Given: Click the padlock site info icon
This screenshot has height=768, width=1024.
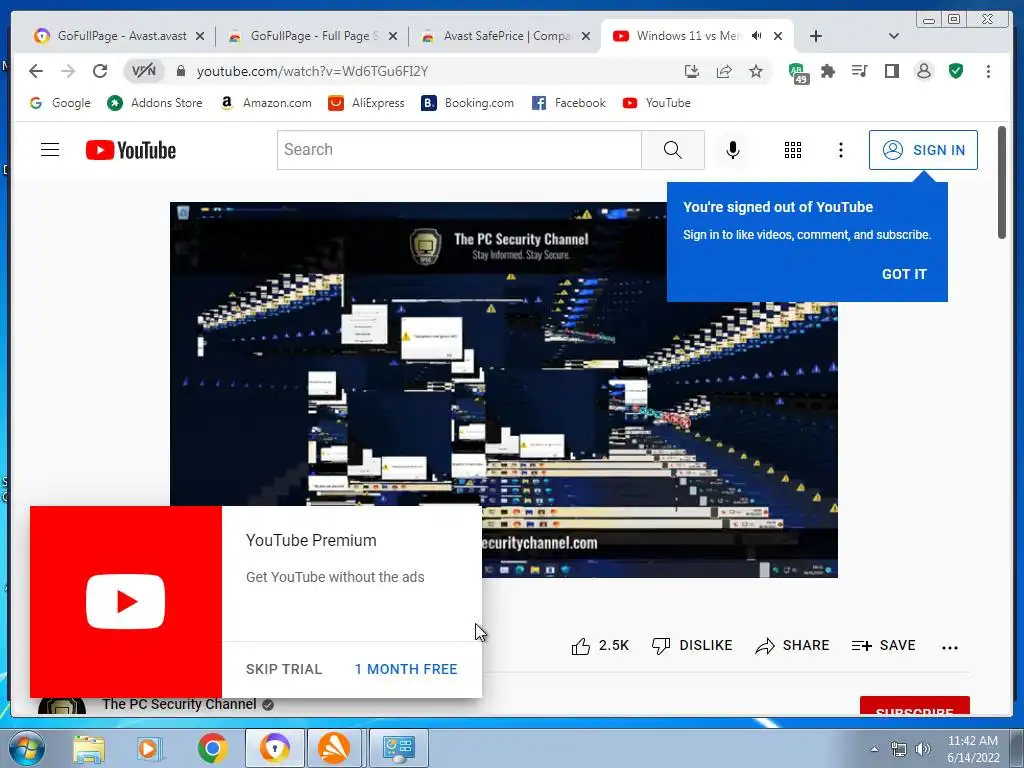Looking at the screenshot, I should pos(181,71).
